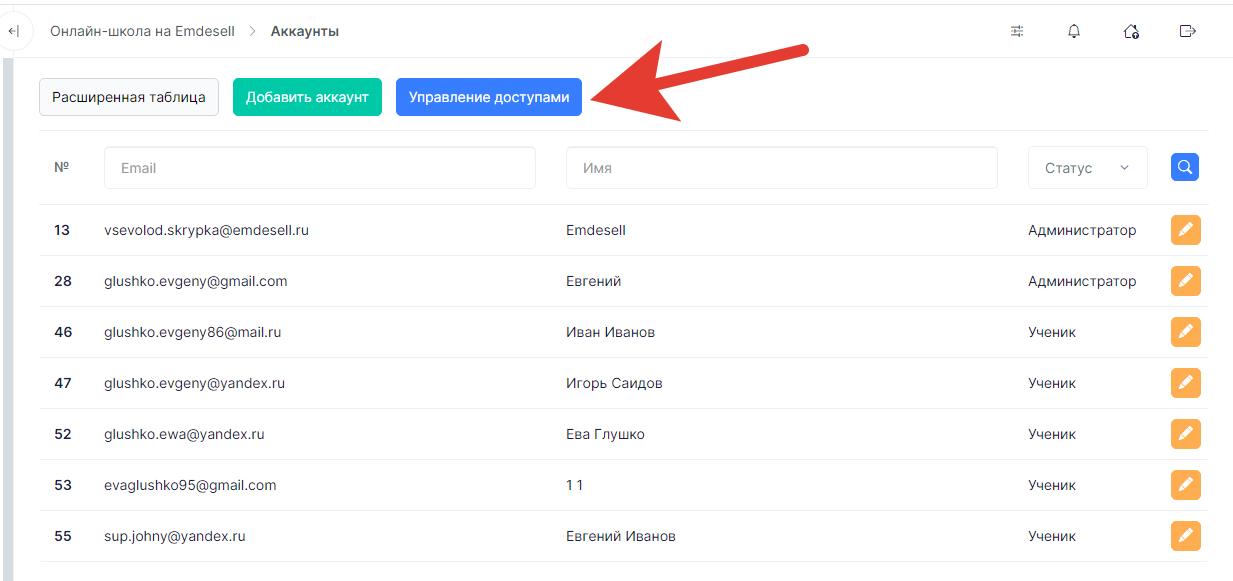Collapse the sidebar with the arrow icon
The width and height of the screenshot is (1233, 581).
click(13, 32)
